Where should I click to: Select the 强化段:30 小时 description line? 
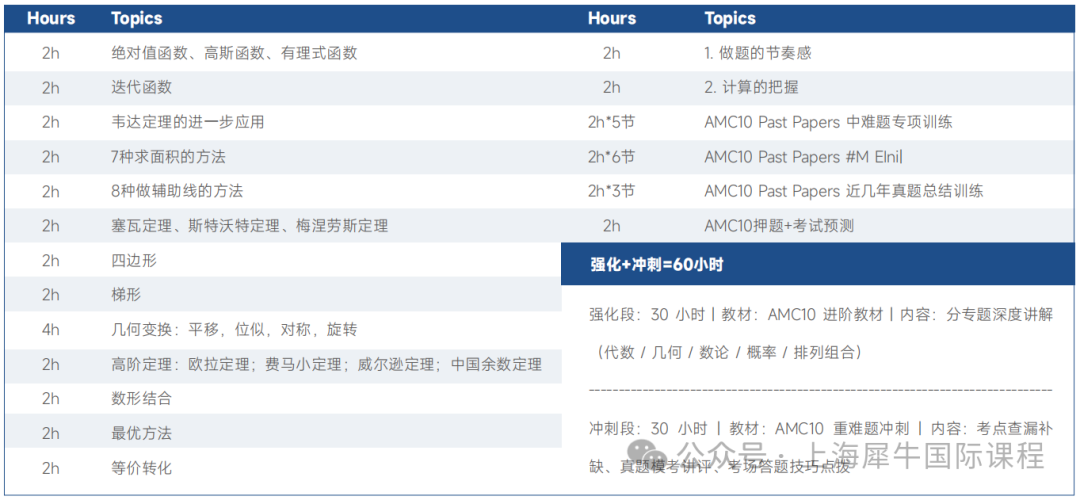(x=821, y=315)
